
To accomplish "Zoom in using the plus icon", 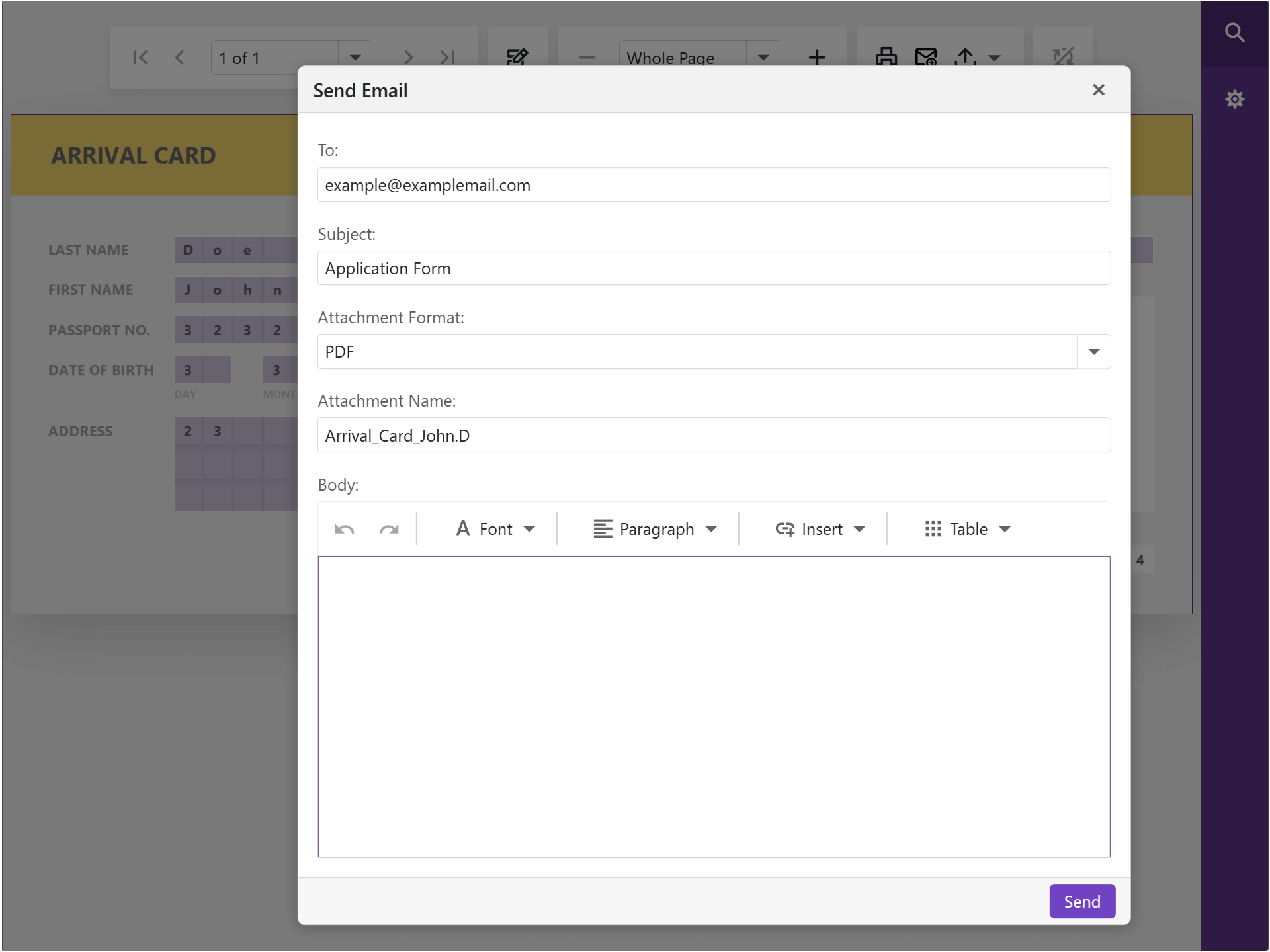I will pos(817,58).
